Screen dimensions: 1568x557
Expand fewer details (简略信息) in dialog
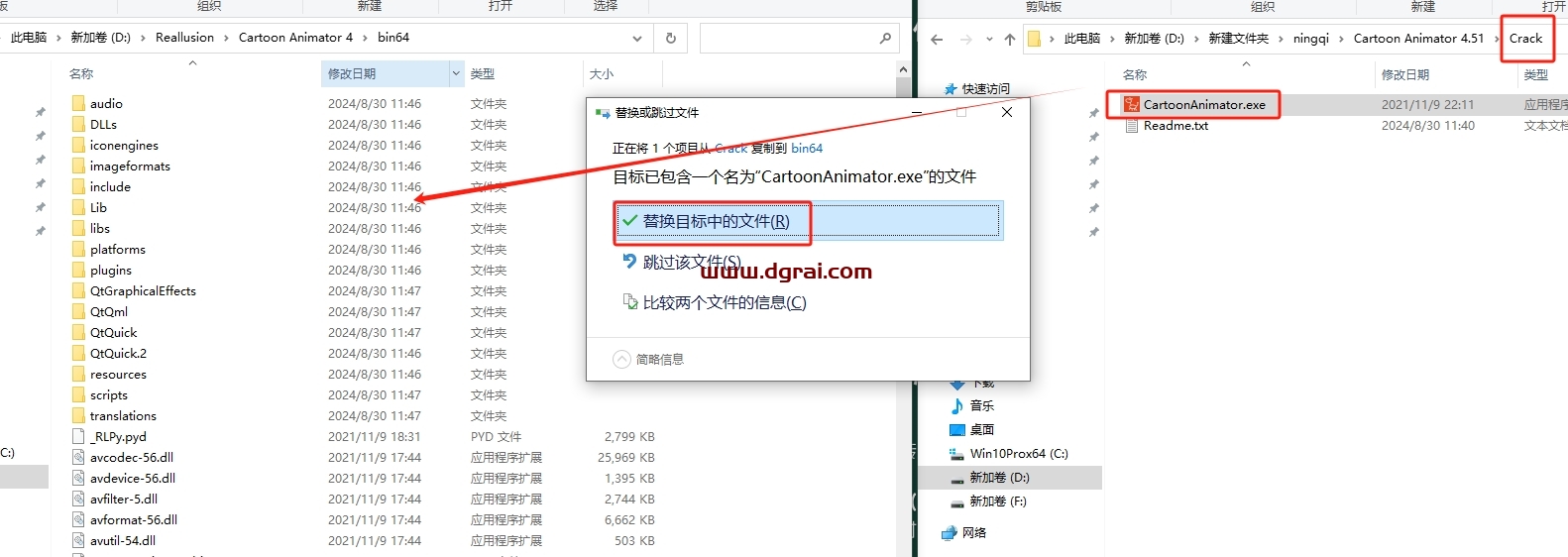[x=648, y=359]
